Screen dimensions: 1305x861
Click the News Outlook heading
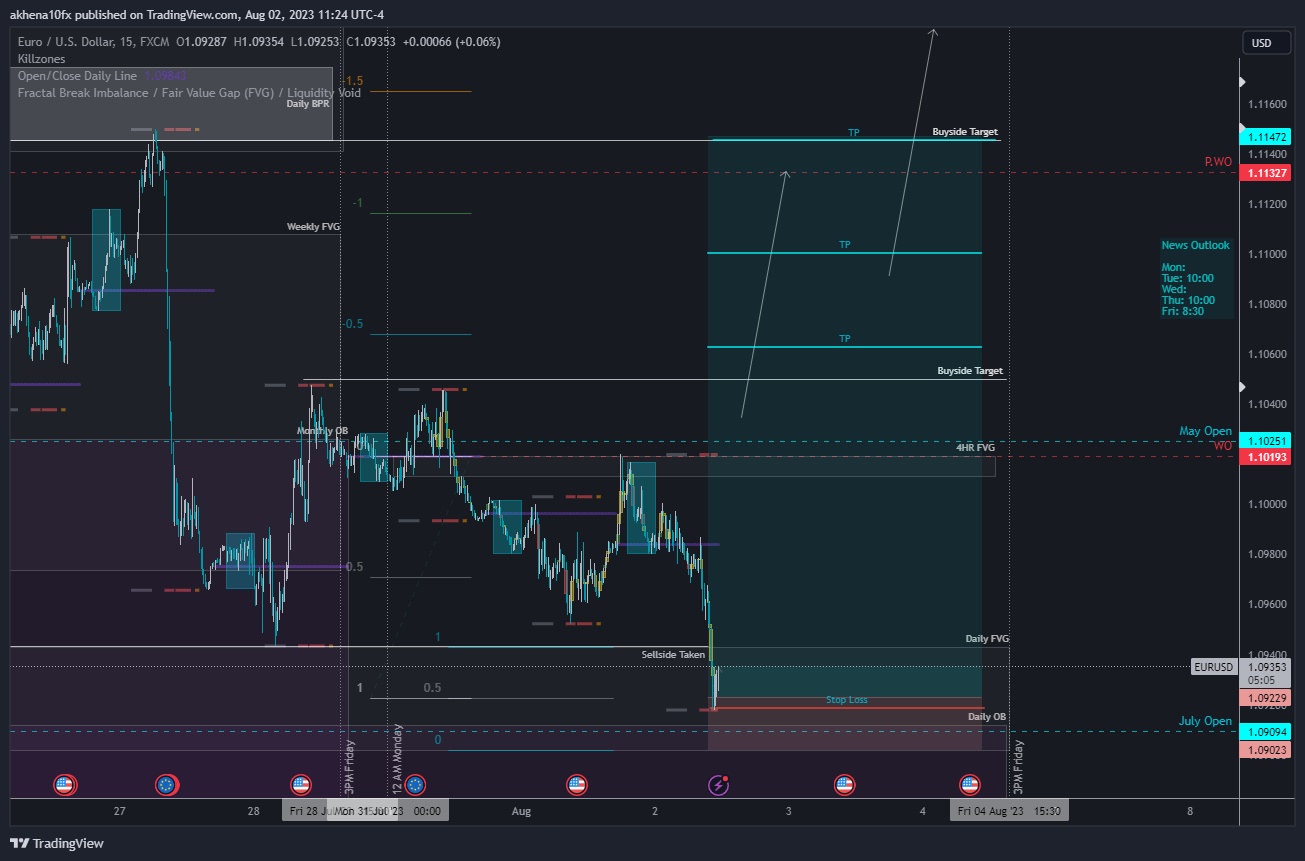tap(1195, 245)
